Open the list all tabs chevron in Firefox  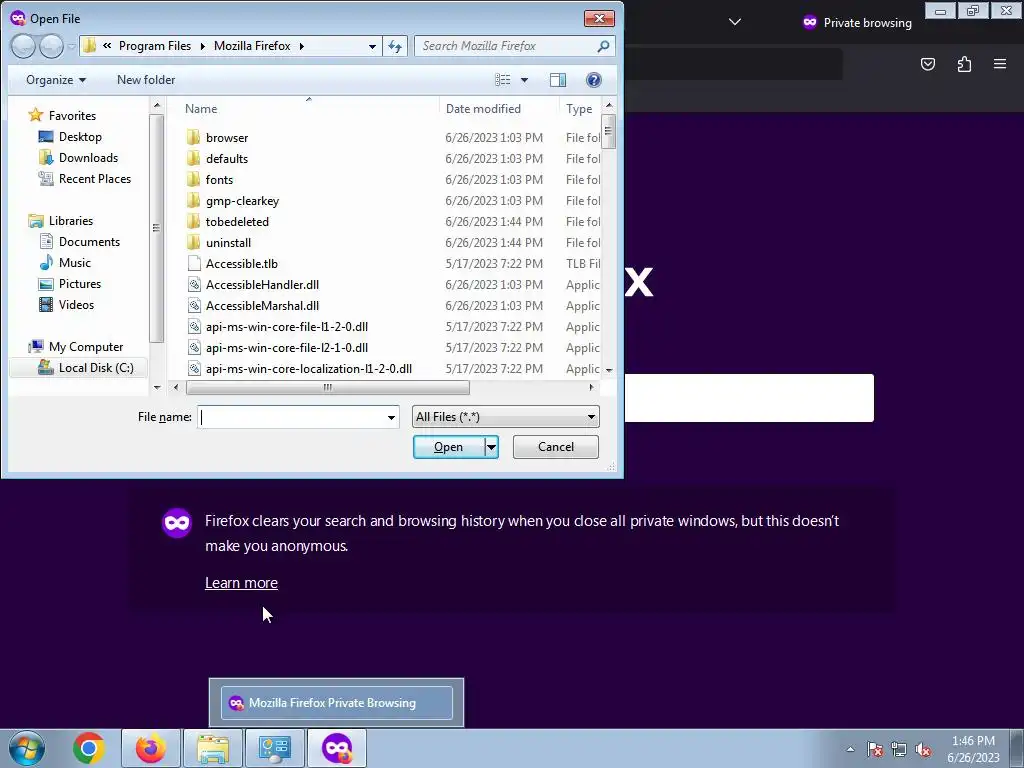pos(735,22)
